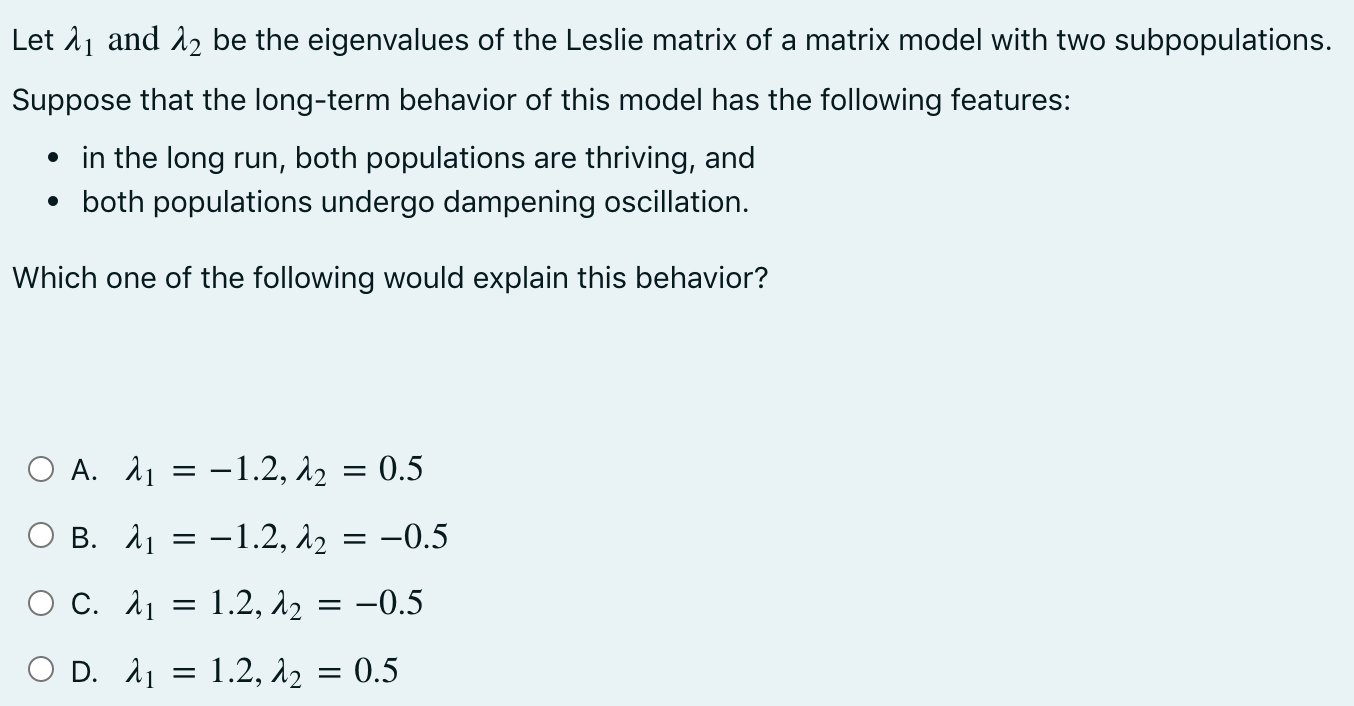Viewport: 1354px width, 706px height.
Task: Click the question heading about Leslie matrix
Action: click(672, 39)
